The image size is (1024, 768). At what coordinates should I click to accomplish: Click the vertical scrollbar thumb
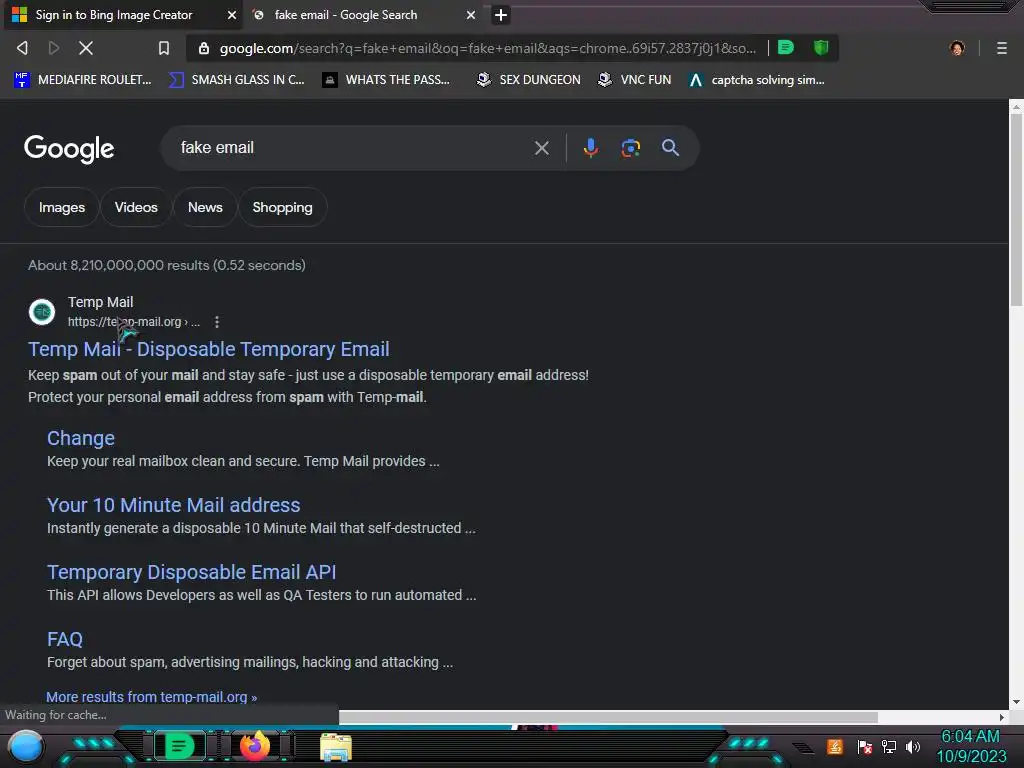(1016, 209)
